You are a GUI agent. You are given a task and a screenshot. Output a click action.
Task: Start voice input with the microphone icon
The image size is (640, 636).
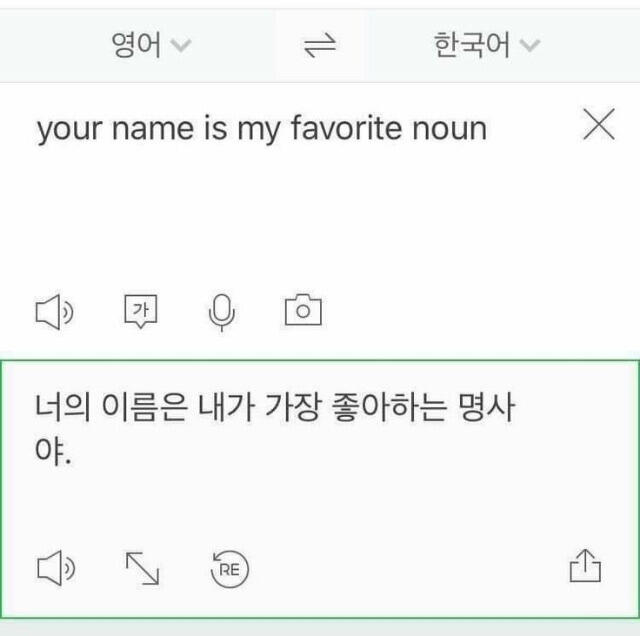pyautogui.click(x=222, y=313)
